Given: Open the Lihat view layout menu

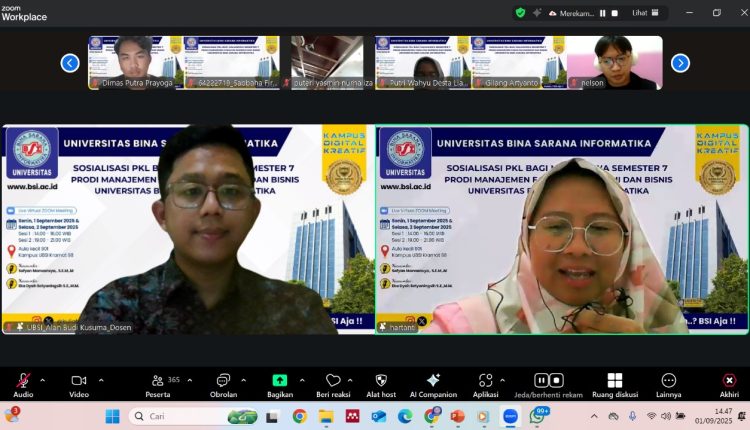Looking at the screenshot, I should [645, 13].
